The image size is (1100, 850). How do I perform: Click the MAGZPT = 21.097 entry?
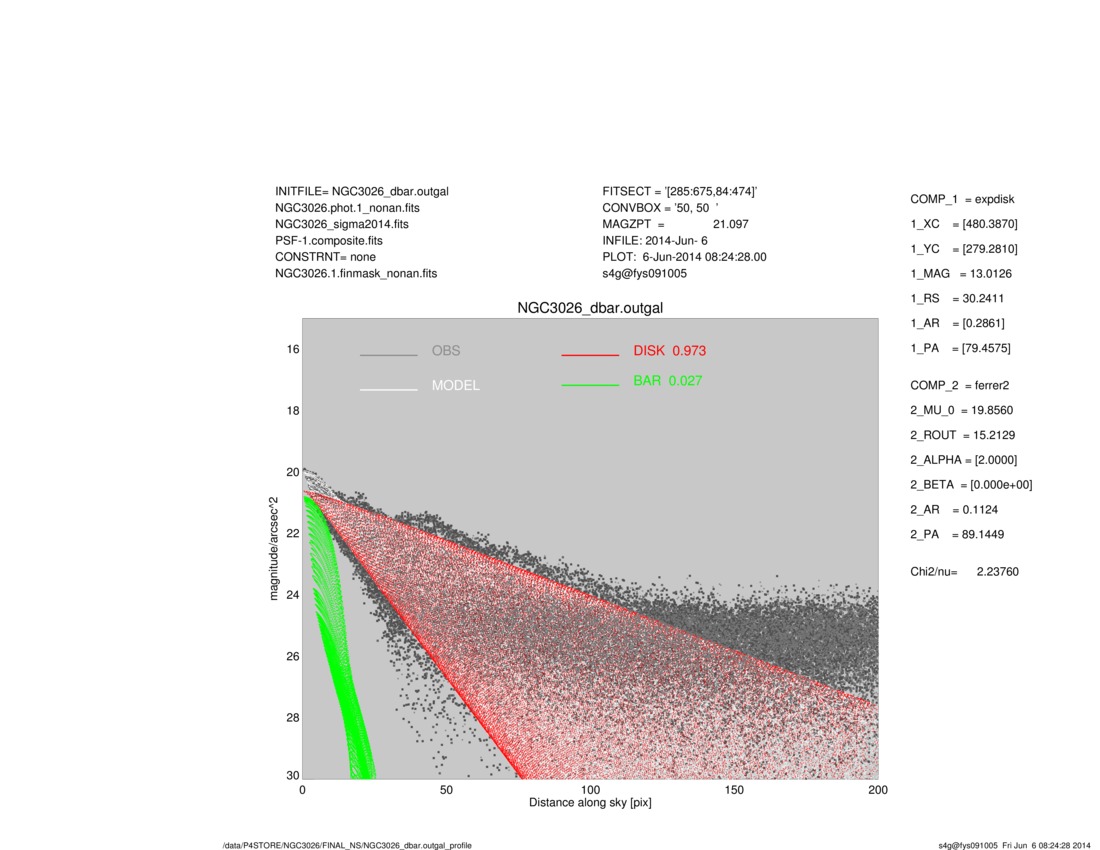click(x=675, y=224)
